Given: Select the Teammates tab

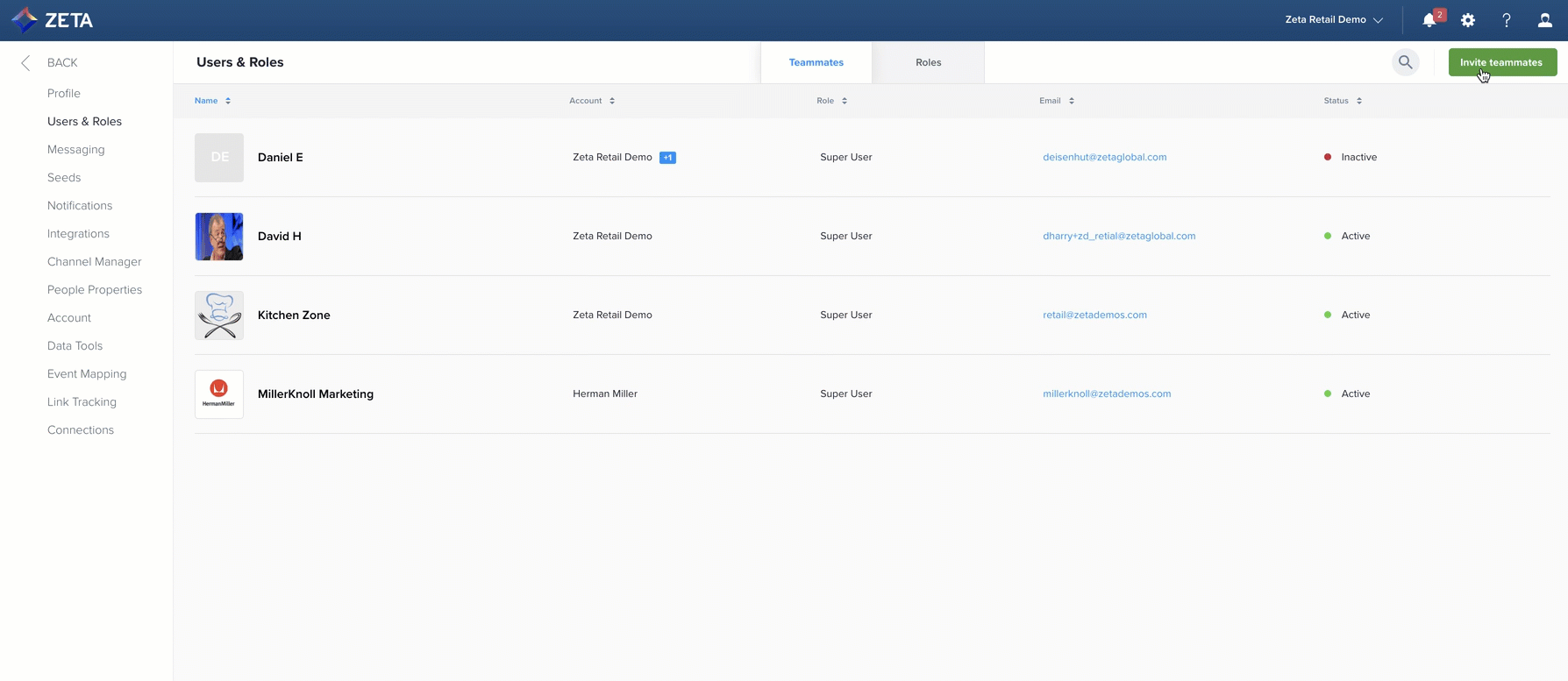Looking at the screenshot, I should pos(816,62).
